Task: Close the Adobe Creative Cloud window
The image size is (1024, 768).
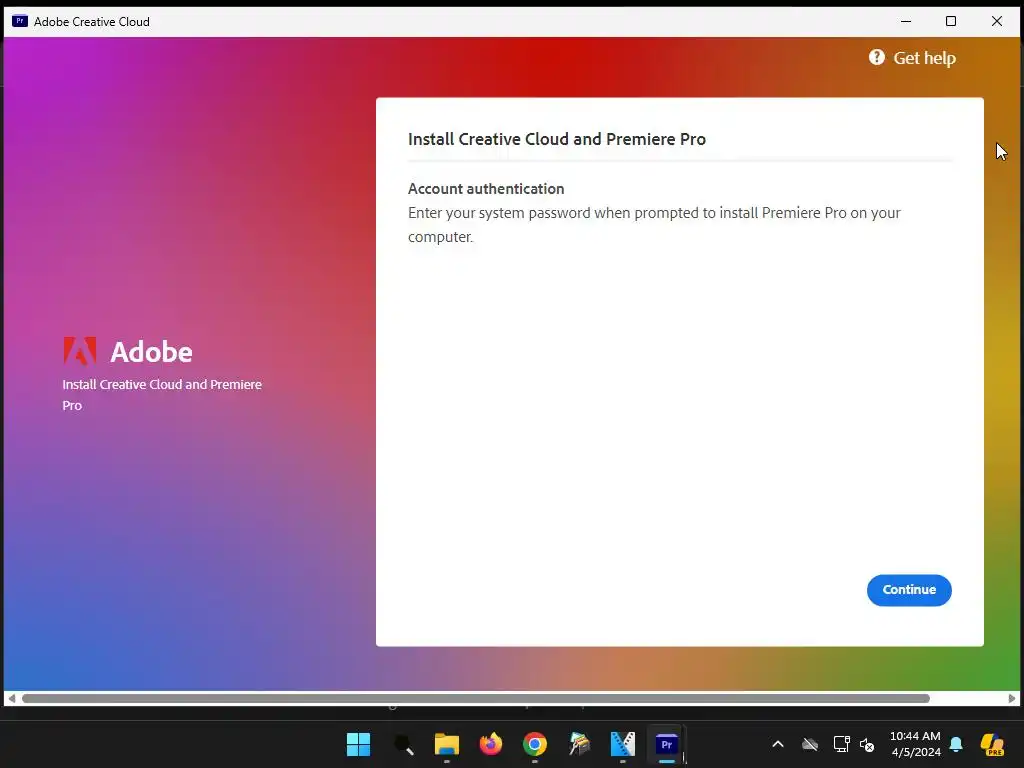Action: pos(997,22)
